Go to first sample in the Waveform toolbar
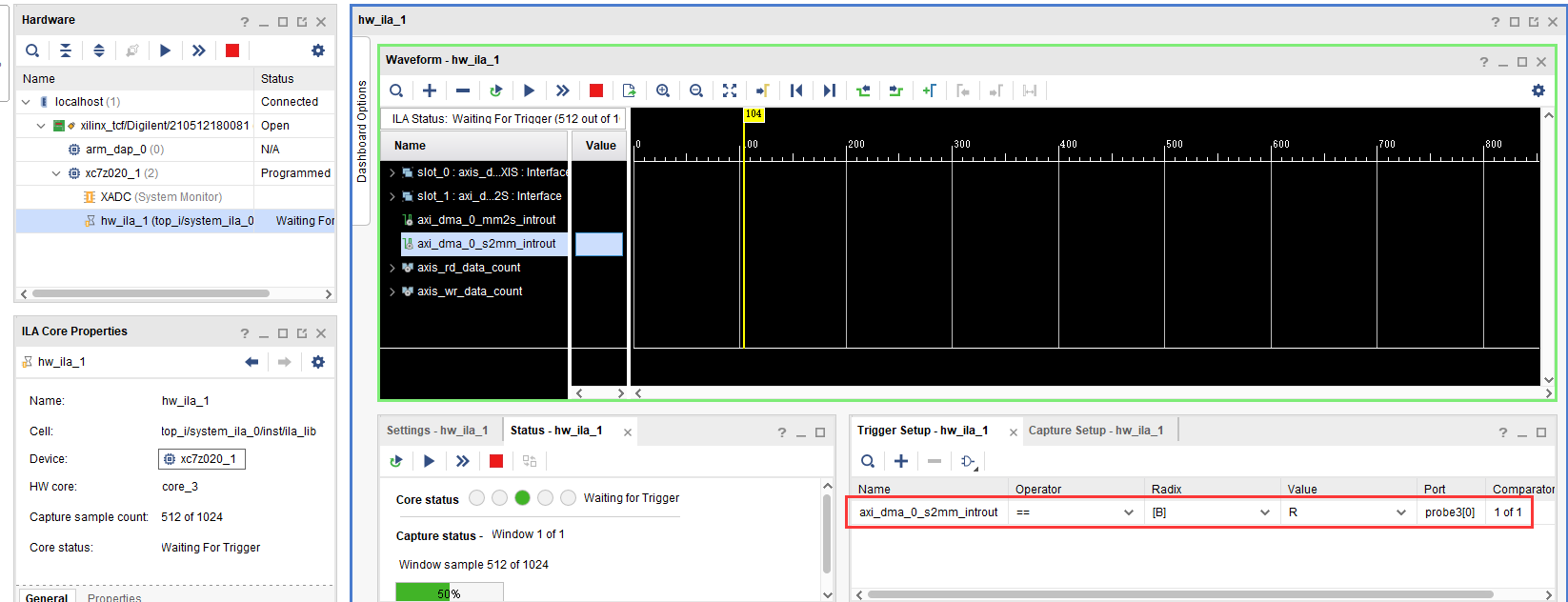The image size is (1568, 602). pos(796,90)
